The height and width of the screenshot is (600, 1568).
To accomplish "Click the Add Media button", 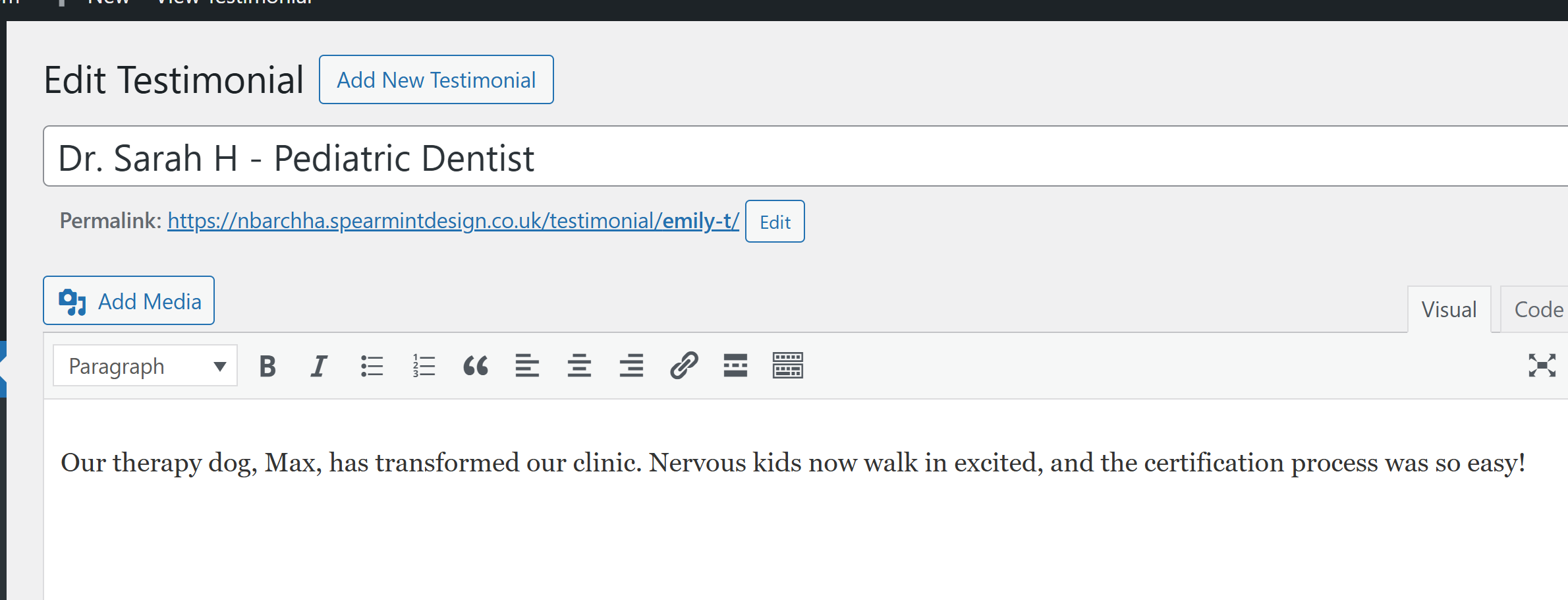I will point(129,301).
